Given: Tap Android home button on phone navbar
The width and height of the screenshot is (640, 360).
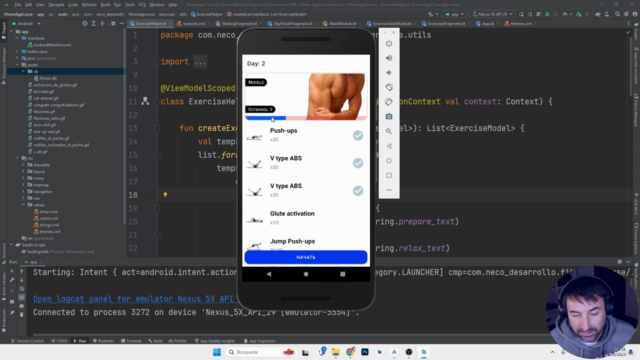Looking at the screenshot, I should tap(306, 274).
